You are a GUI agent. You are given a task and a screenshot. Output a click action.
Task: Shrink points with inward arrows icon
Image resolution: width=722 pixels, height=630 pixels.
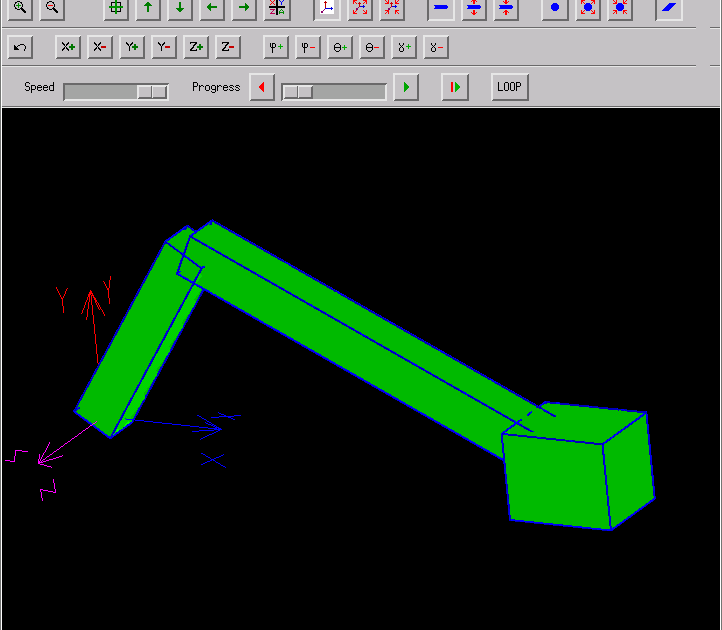click(x=620, y=8)
